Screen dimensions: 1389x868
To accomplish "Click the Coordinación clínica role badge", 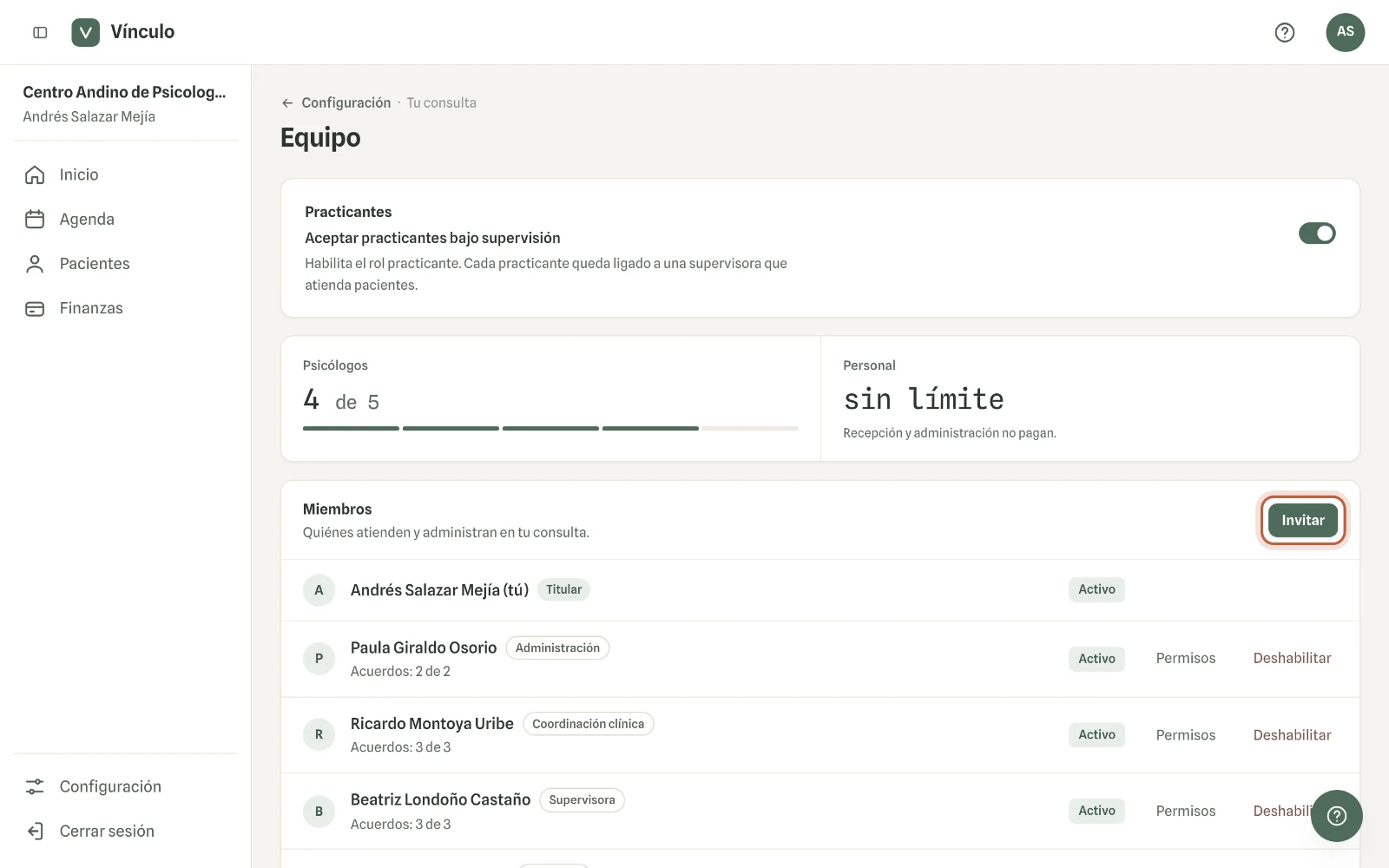I will 588,724.
